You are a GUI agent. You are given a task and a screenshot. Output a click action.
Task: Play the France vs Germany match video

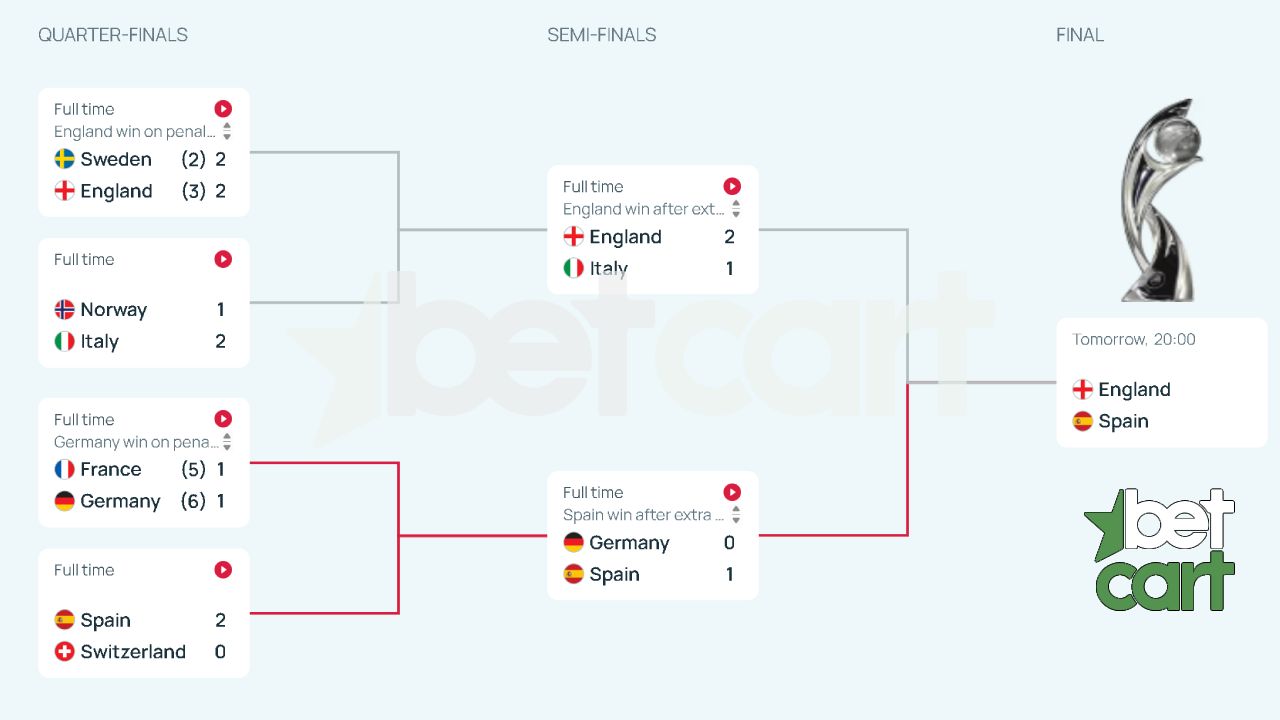tap(223, 419)
